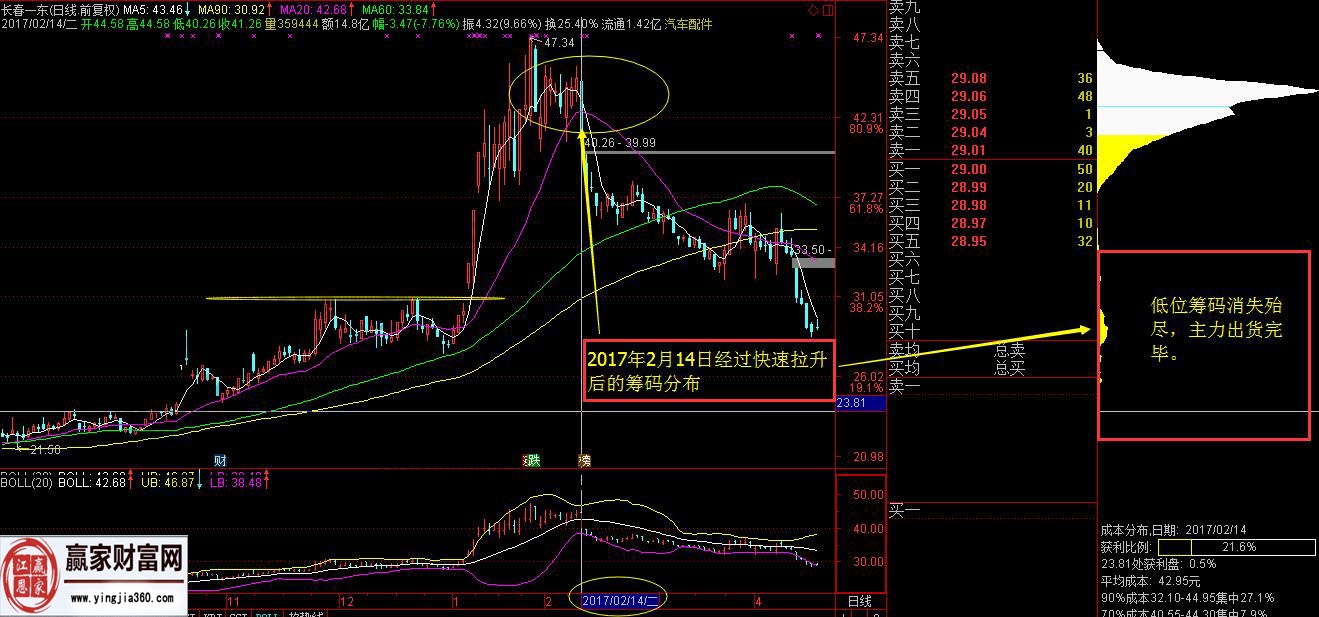The height and width of the screenshot is (617, 1319).
Task: Select the BOLL indicator tab
Action: click(266, 614)
